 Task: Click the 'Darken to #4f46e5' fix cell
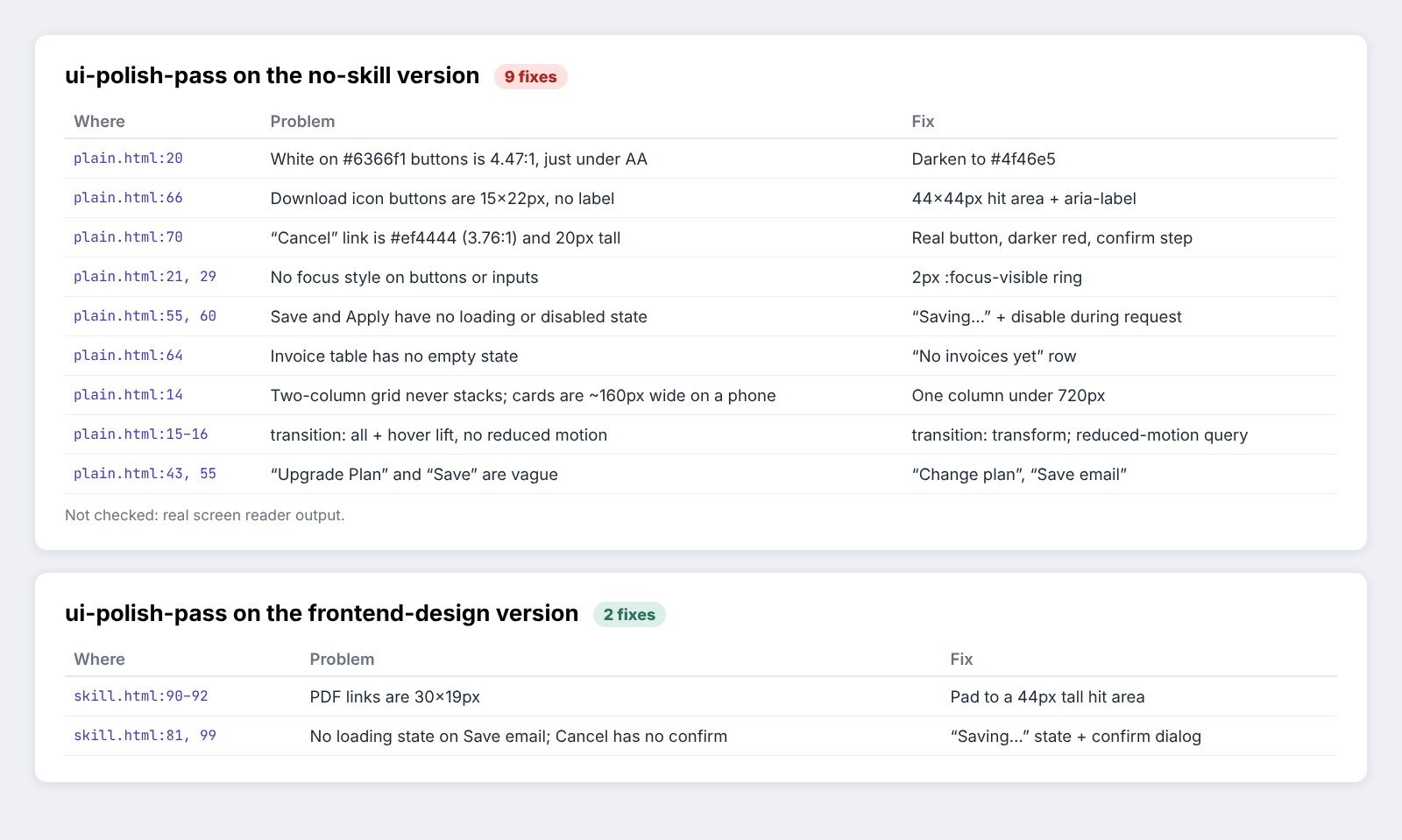pyautogui.click(x=983, y=159)
